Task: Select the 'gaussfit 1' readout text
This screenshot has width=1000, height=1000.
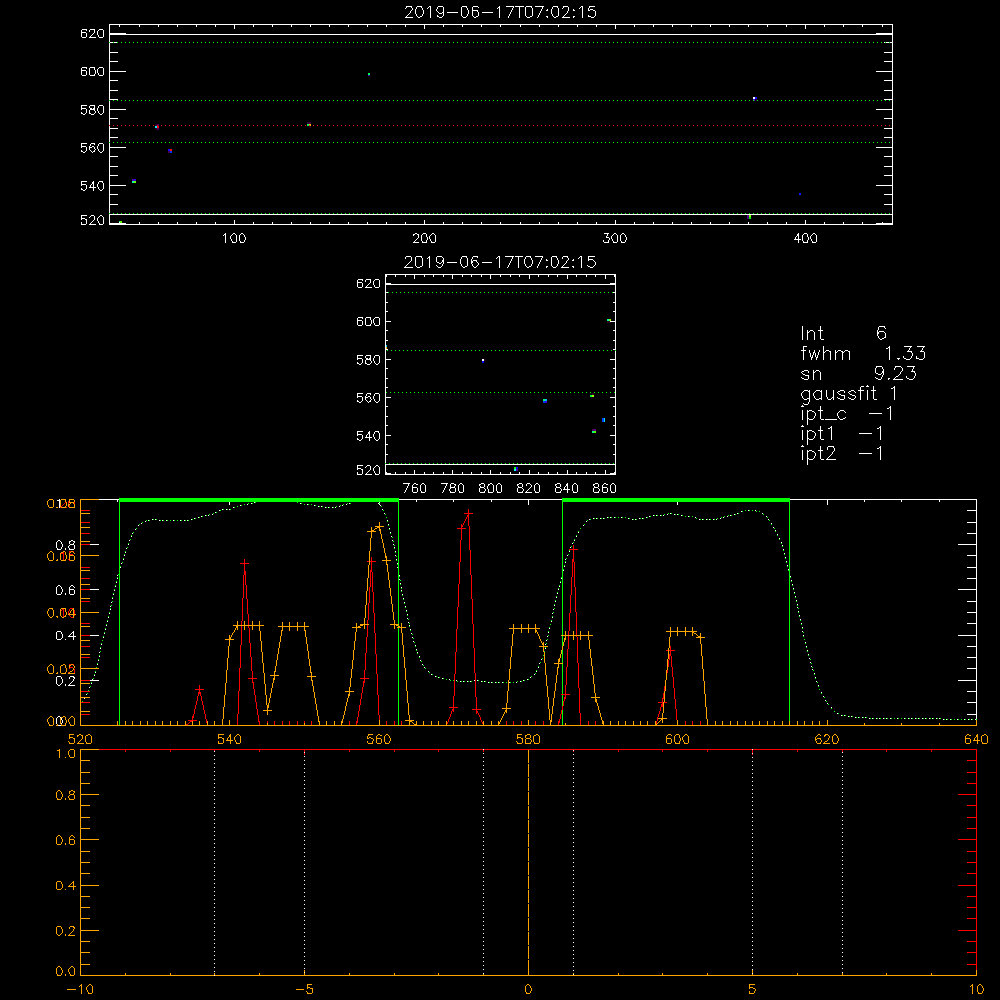Action: coord(849,393)
